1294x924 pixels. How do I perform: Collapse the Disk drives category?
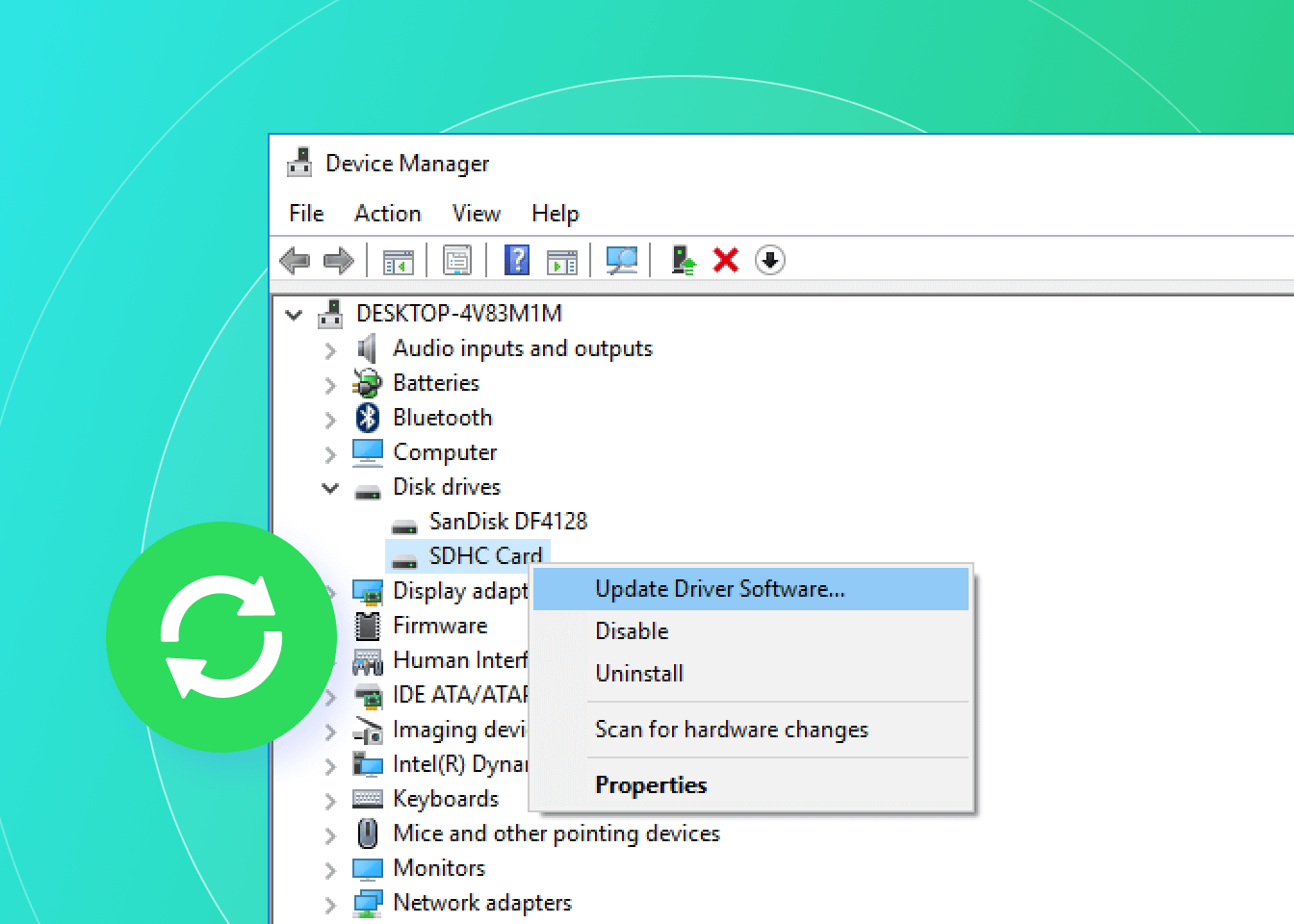point(330,488)
